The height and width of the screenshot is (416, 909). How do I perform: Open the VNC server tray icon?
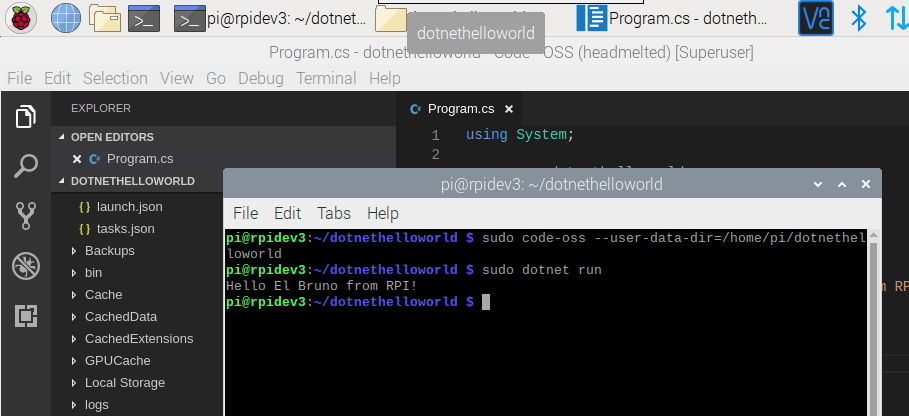(816, 19)
